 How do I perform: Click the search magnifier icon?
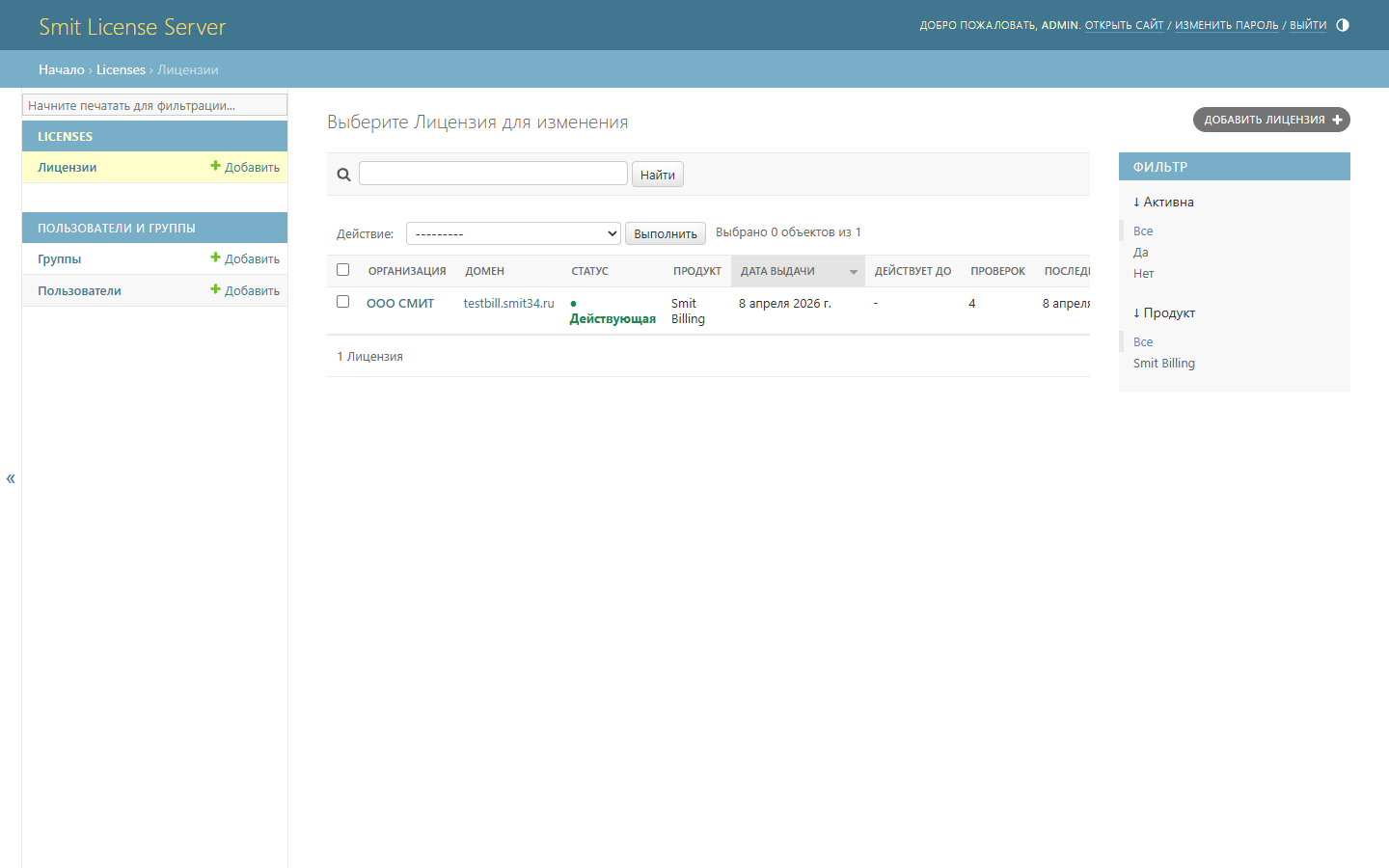click(x=343, y=175)
